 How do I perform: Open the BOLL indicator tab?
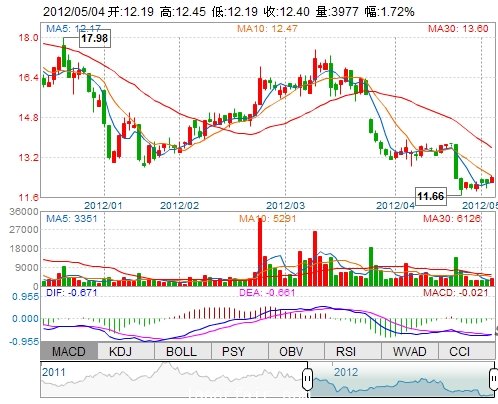coord(183,351)
